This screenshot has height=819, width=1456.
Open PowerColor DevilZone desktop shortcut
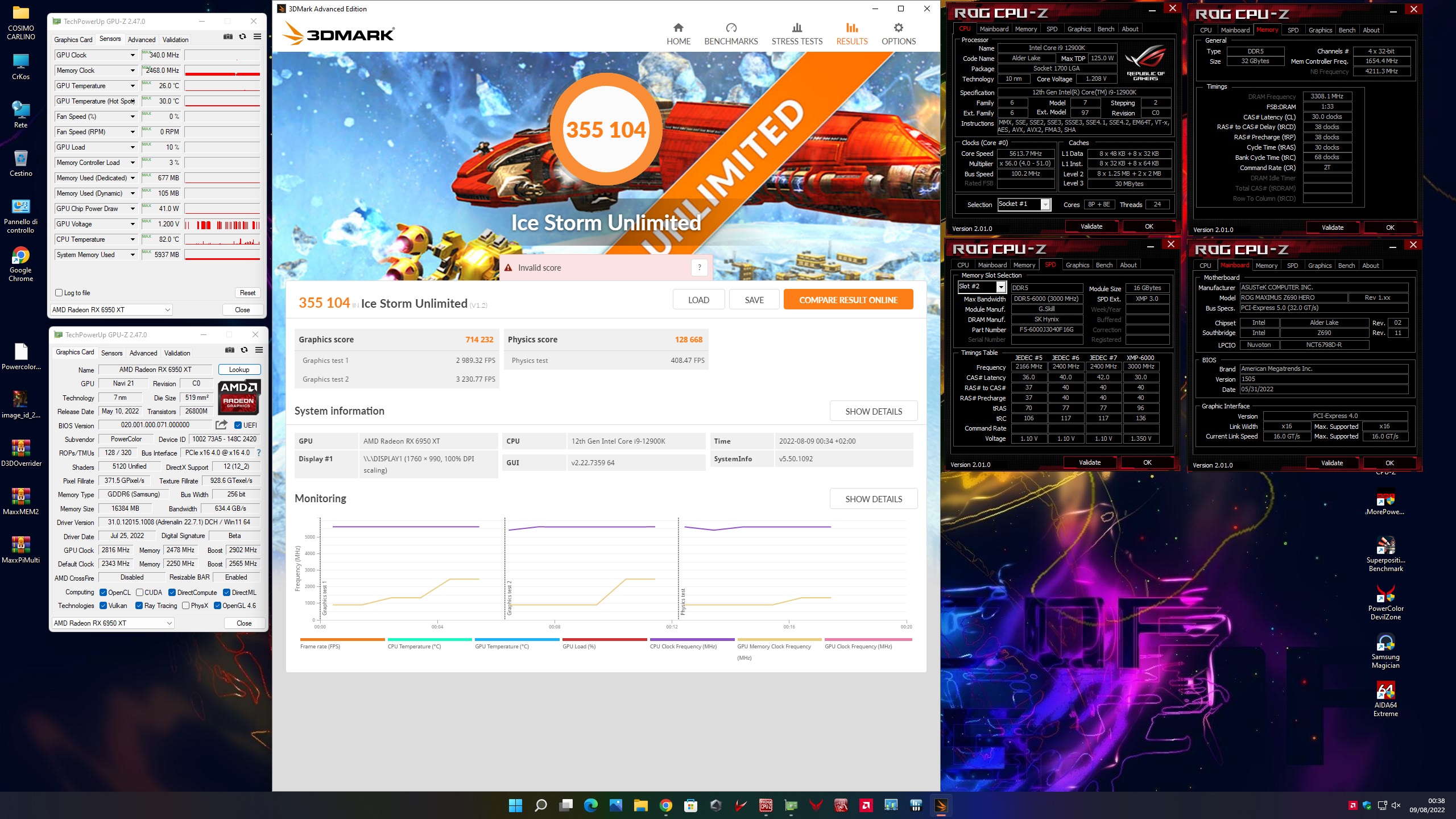pos(1385,602)
